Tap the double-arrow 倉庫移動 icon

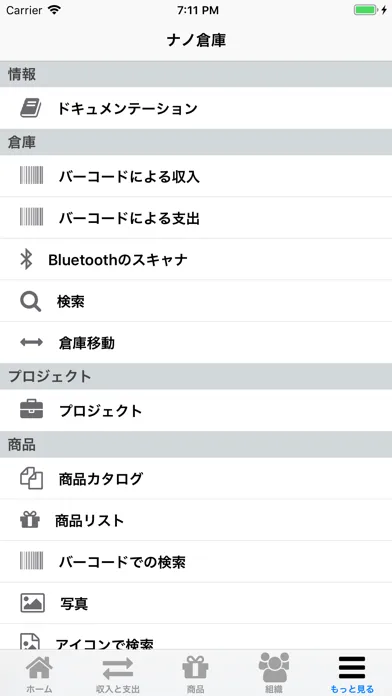point(32,342)
